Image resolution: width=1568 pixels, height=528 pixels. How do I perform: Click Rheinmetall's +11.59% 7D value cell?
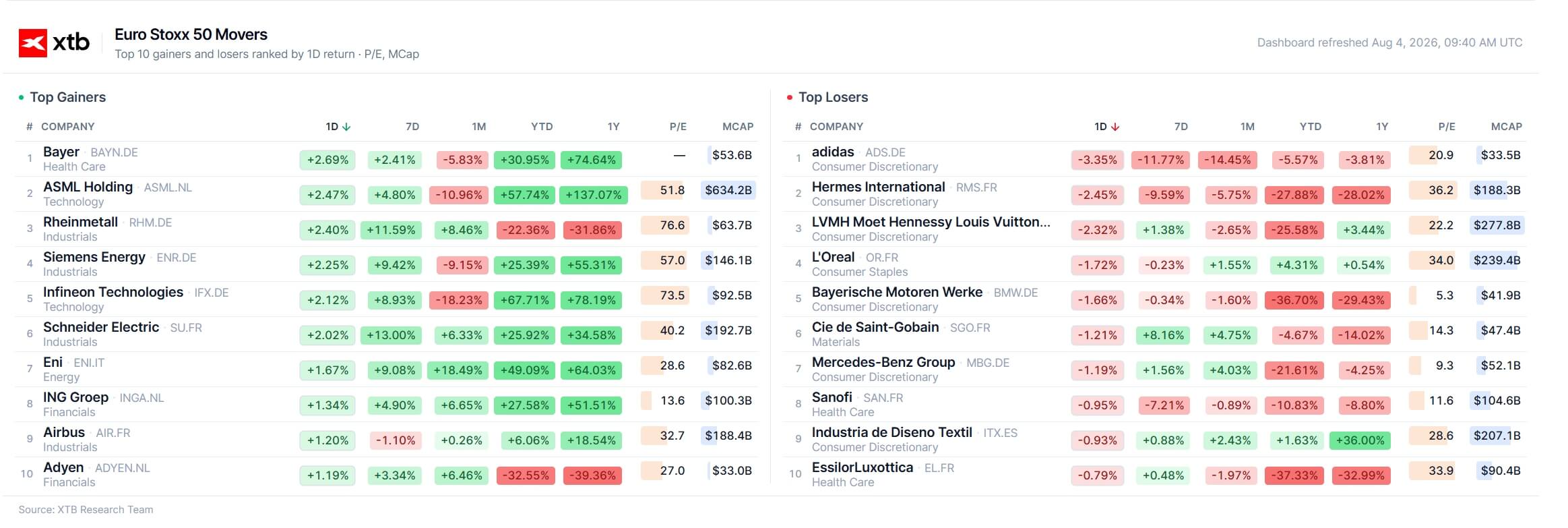391,230
